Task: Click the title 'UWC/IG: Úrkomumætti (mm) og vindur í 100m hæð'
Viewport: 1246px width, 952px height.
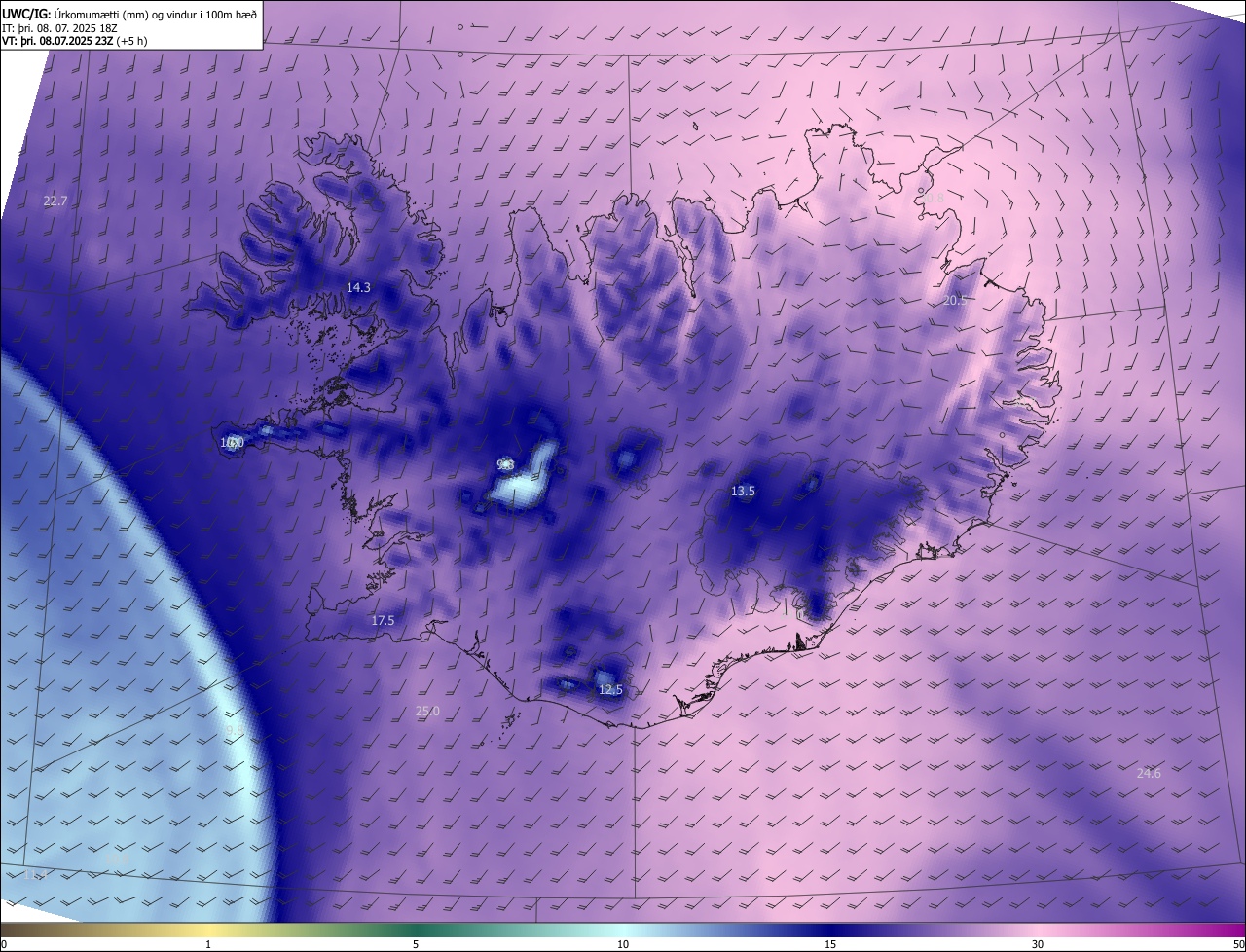Action: [129, 13]
